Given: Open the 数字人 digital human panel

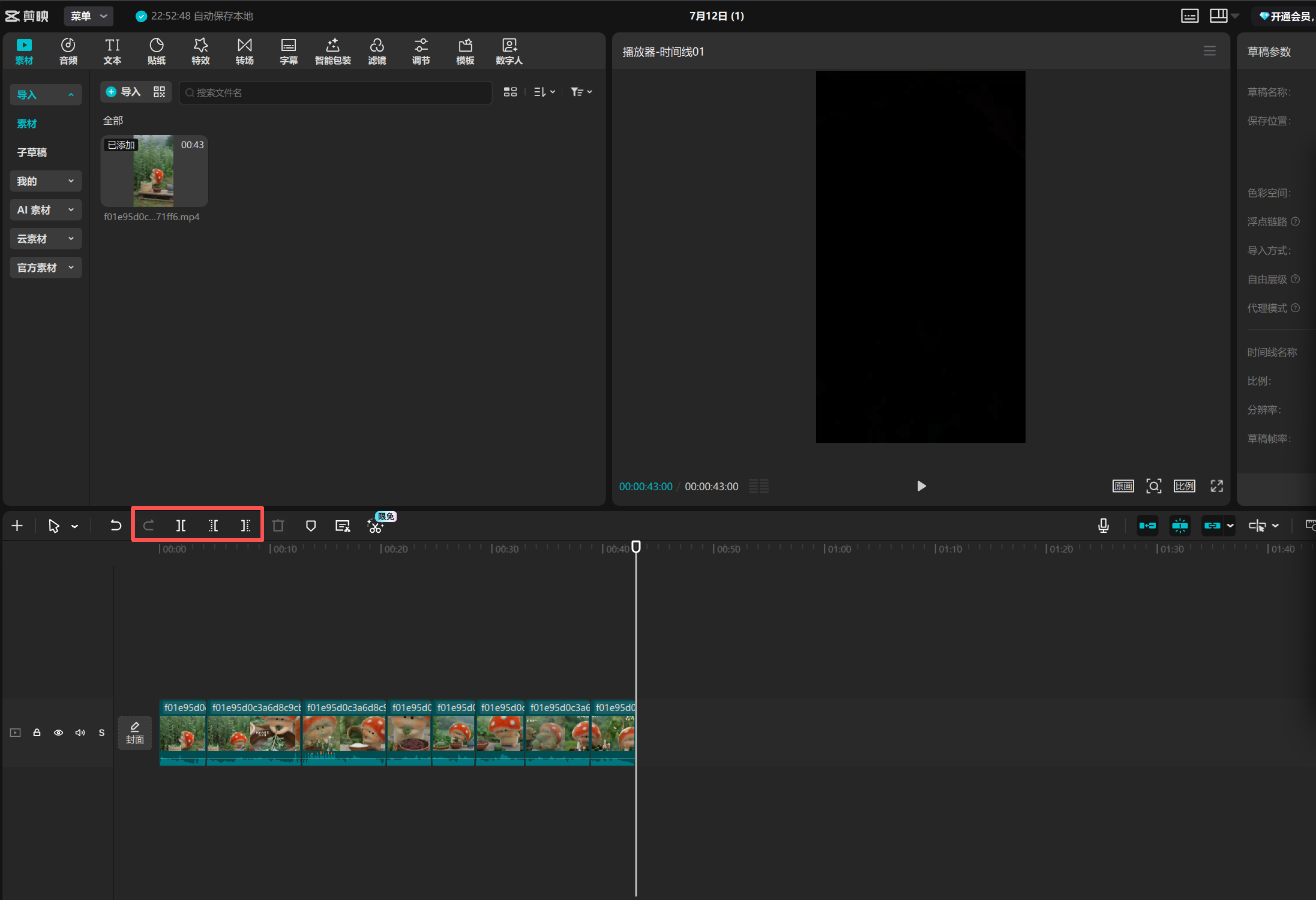Looking at the screenshot, I should 509,52.
